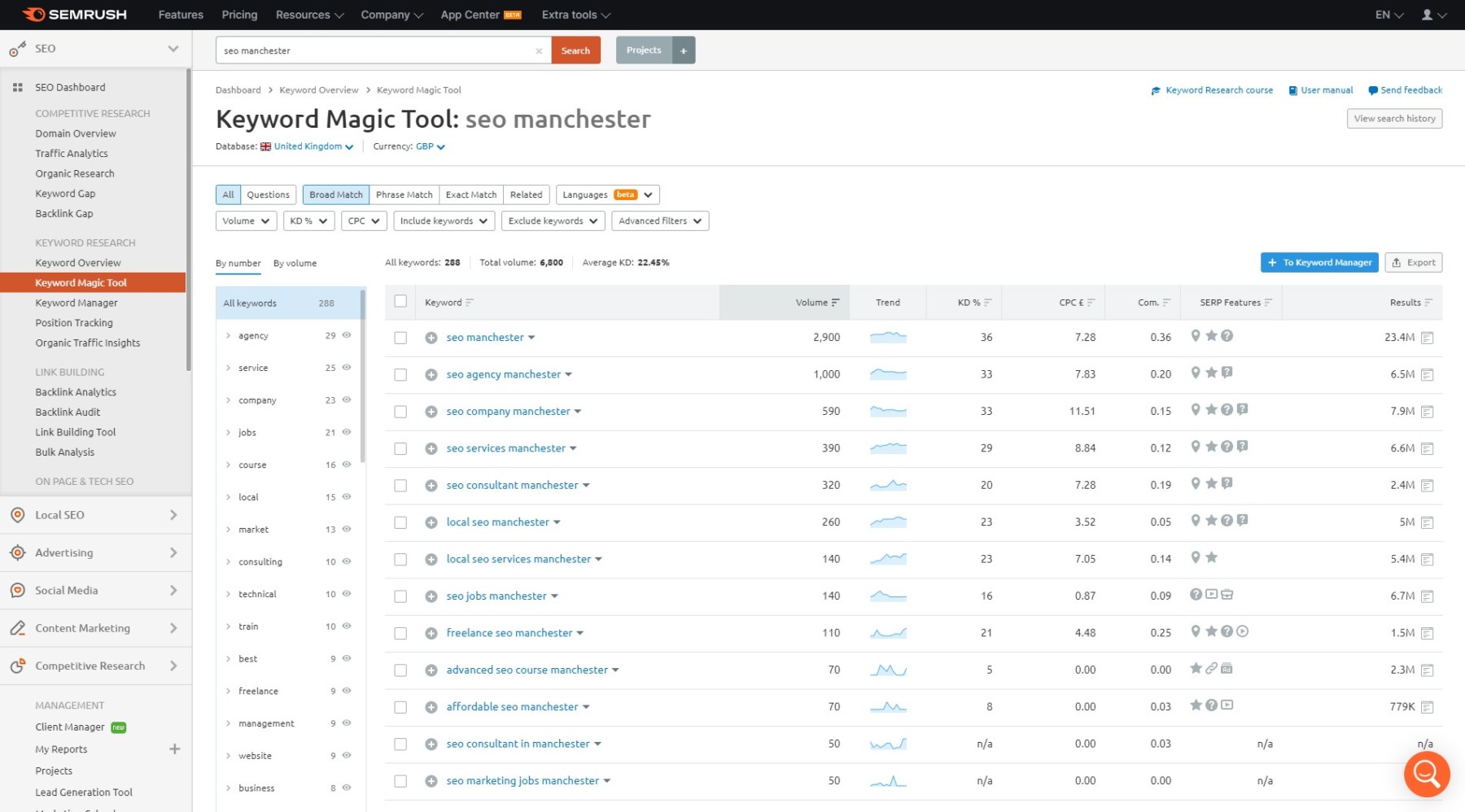This screenshot has width=1465, height=812.
Task: Click the left sidebar scrollbar
Action: click(x=189, y=220)
